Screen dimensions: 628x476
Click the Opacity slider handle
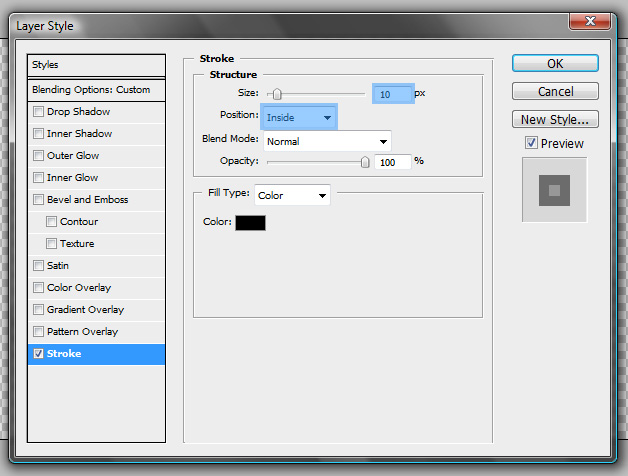pyautogui.click(x=365, y=162)
